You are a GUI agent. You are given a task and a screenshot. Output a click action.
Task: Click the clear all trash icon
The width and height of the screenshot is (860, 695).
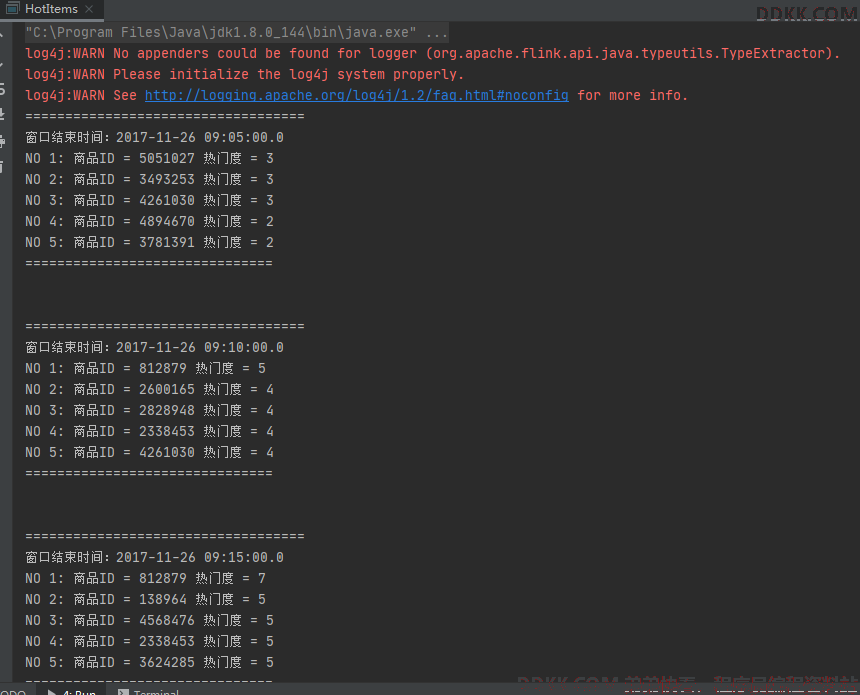4,167
